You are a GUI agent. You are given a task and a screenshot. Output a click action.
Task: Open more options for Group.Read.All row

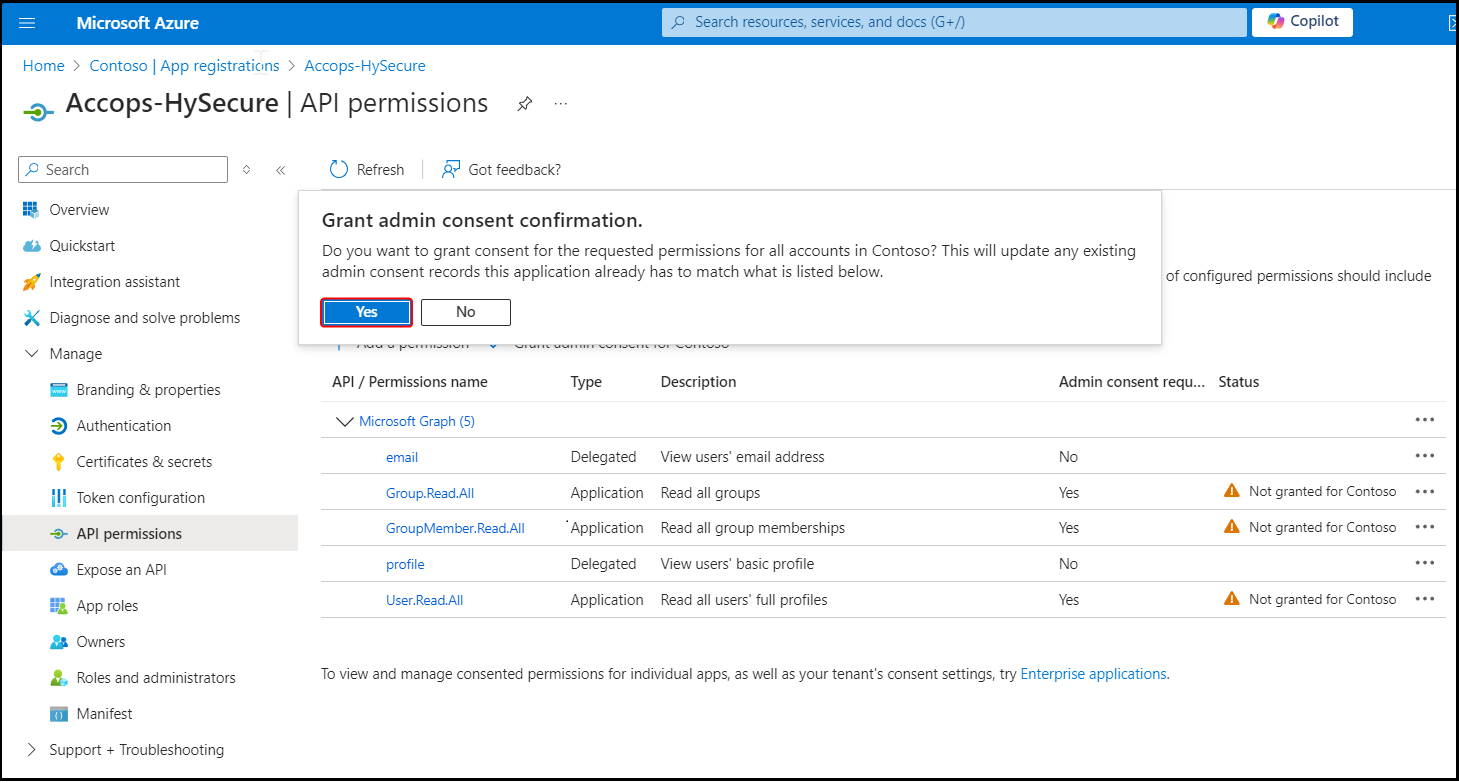1425,492
